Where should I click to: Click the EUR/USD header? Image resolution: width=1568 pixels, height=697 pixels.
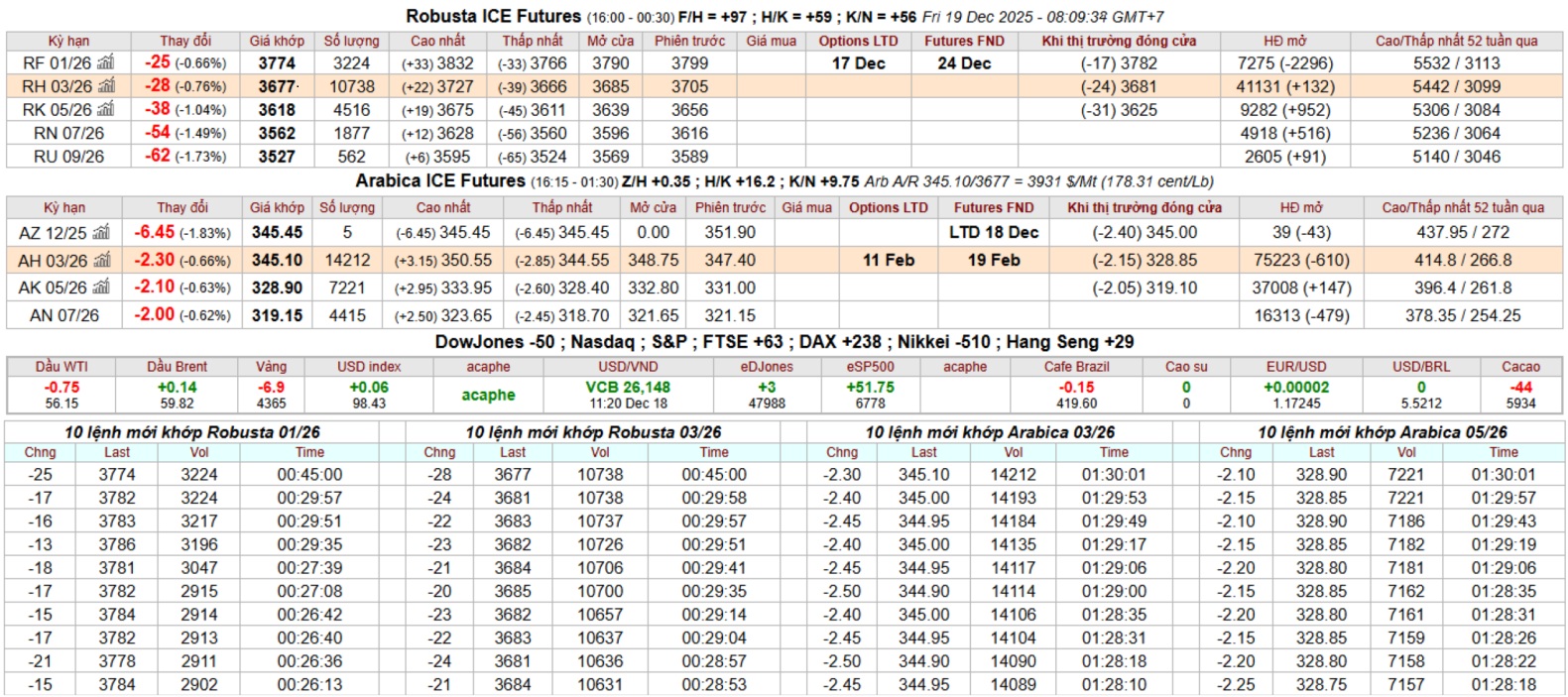click(1296, 367)
